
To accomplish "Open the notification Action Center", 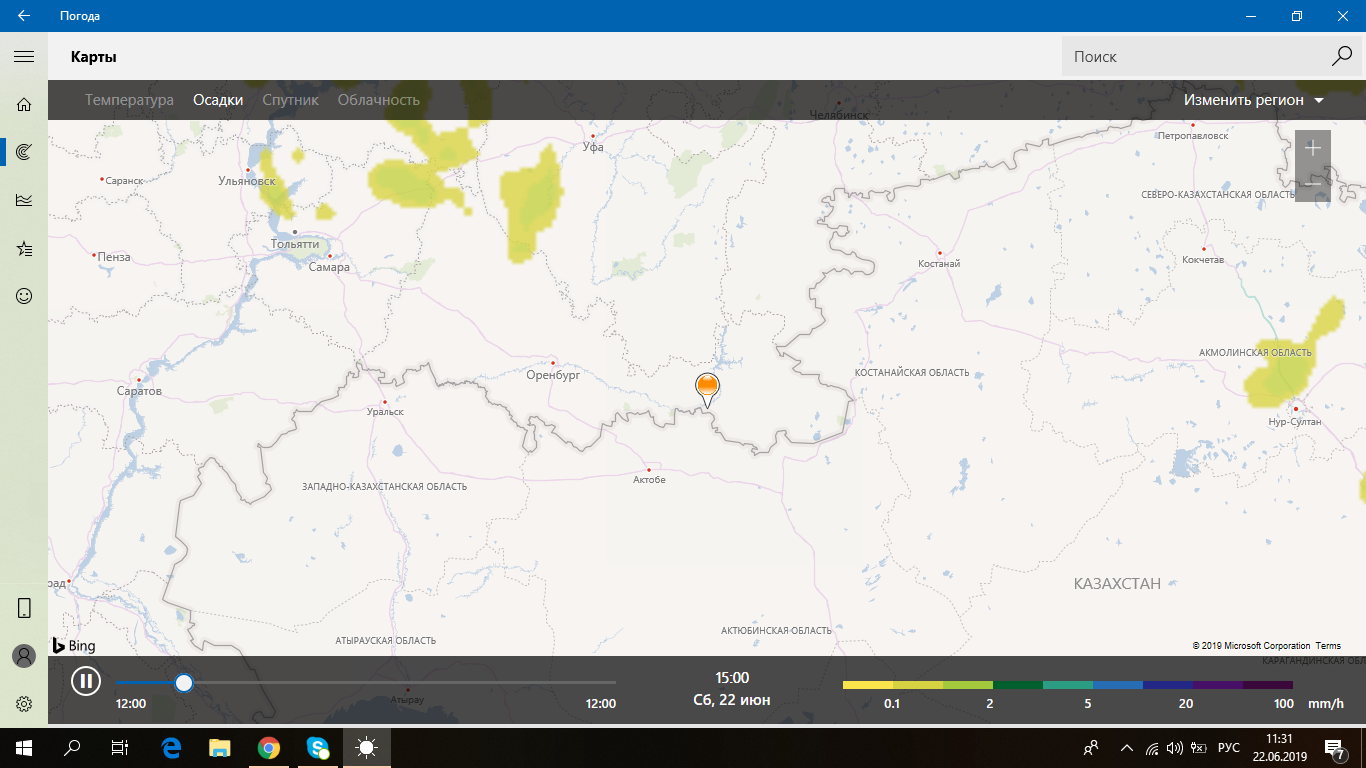I will pyautogui.click(x=1334, y=747).
